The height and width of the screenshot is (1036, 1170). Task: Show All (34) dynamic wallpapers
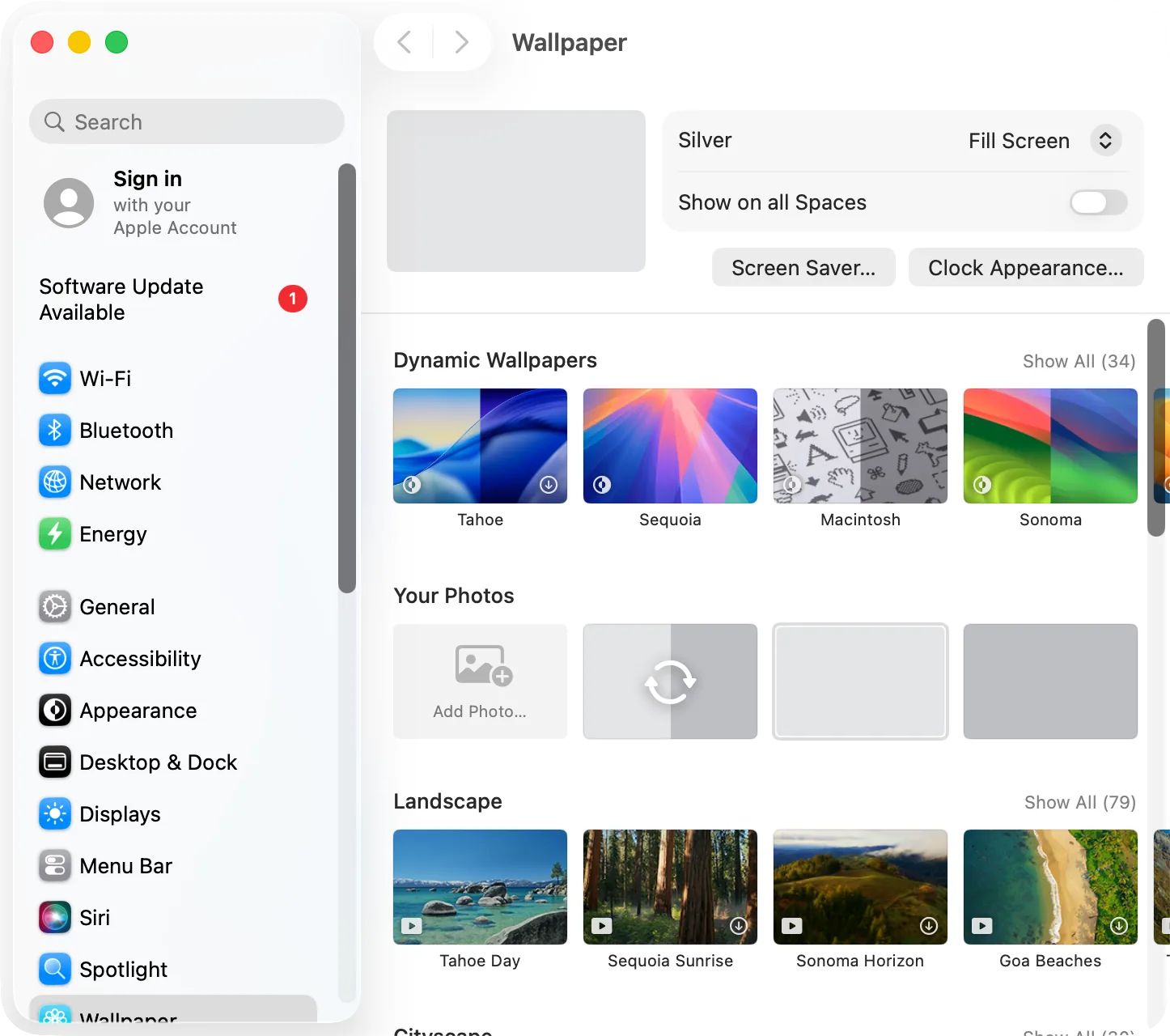point(1079,361)
